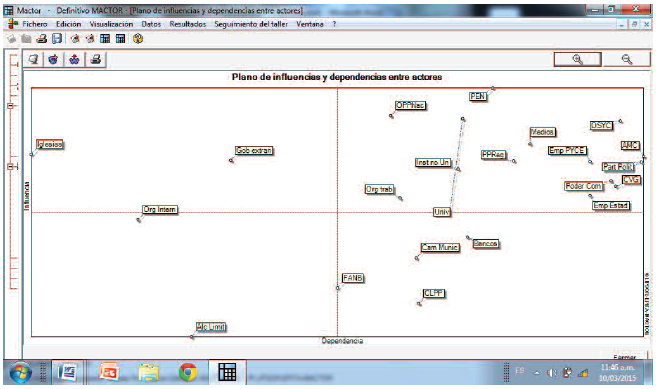656x389 pixels.
Task: Open the ? help menu
Action: [334, 24]
